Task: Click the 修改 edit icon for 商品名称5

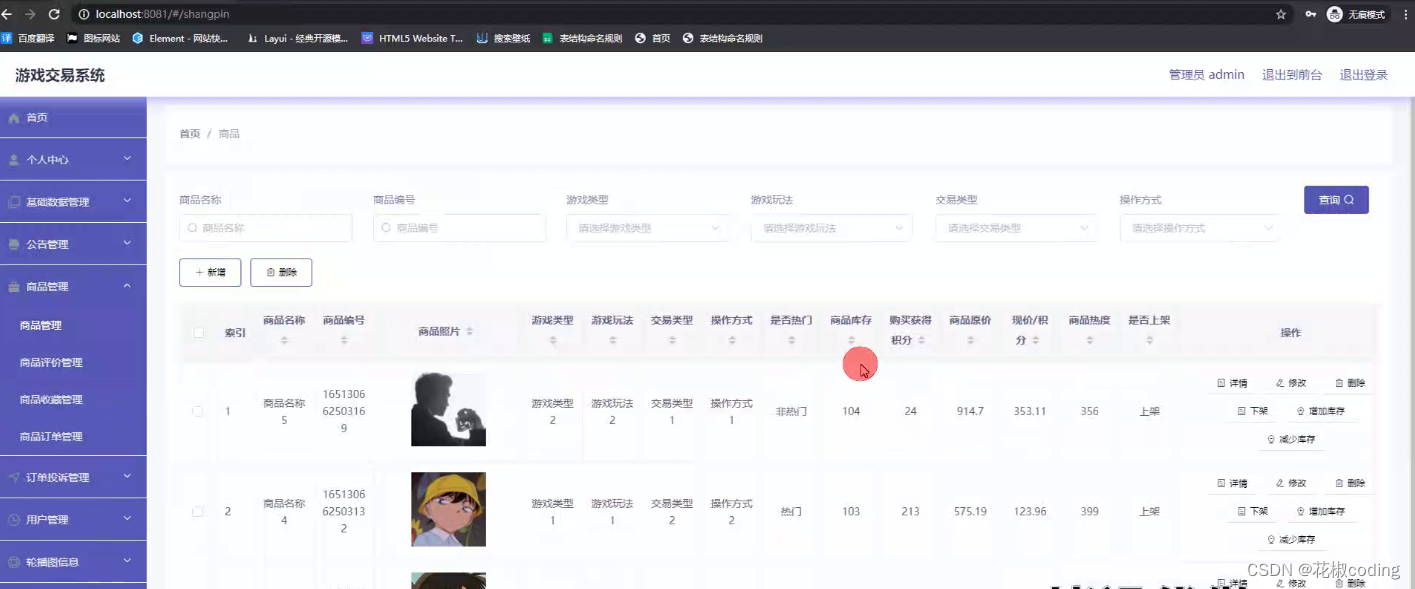Action: click(x=1279, y=383)
